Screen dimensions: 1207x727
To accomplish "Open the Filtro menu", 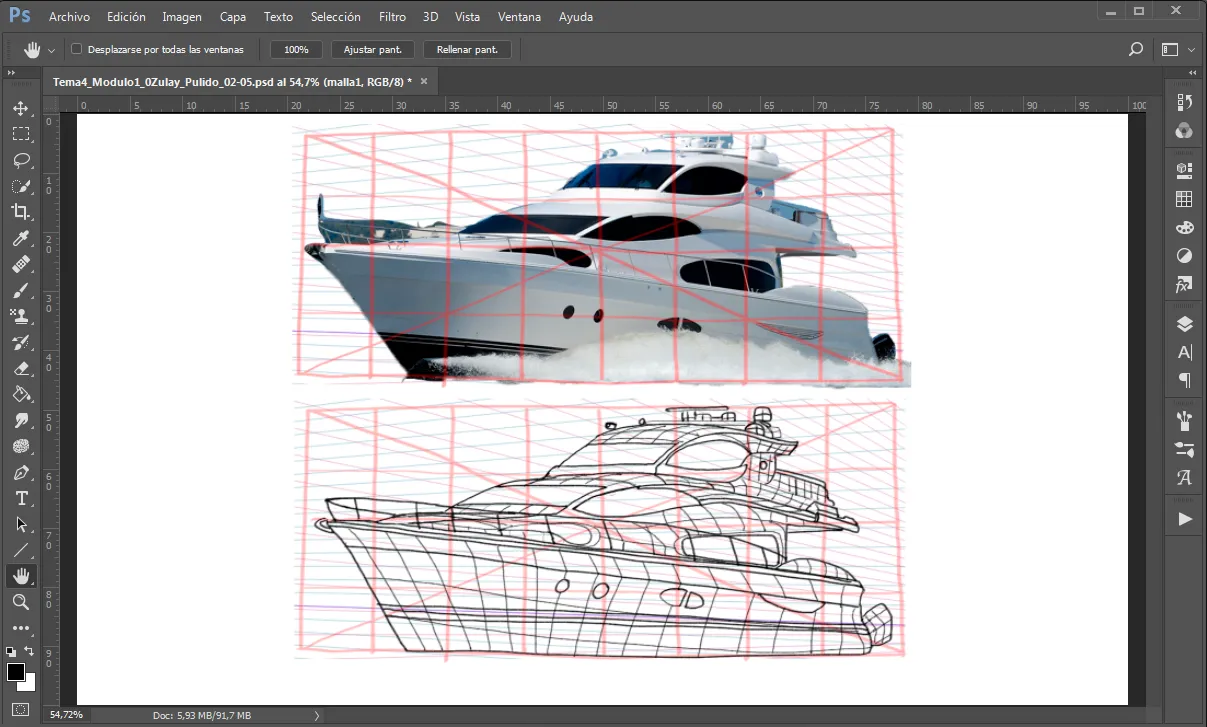I will pos(393,17).
